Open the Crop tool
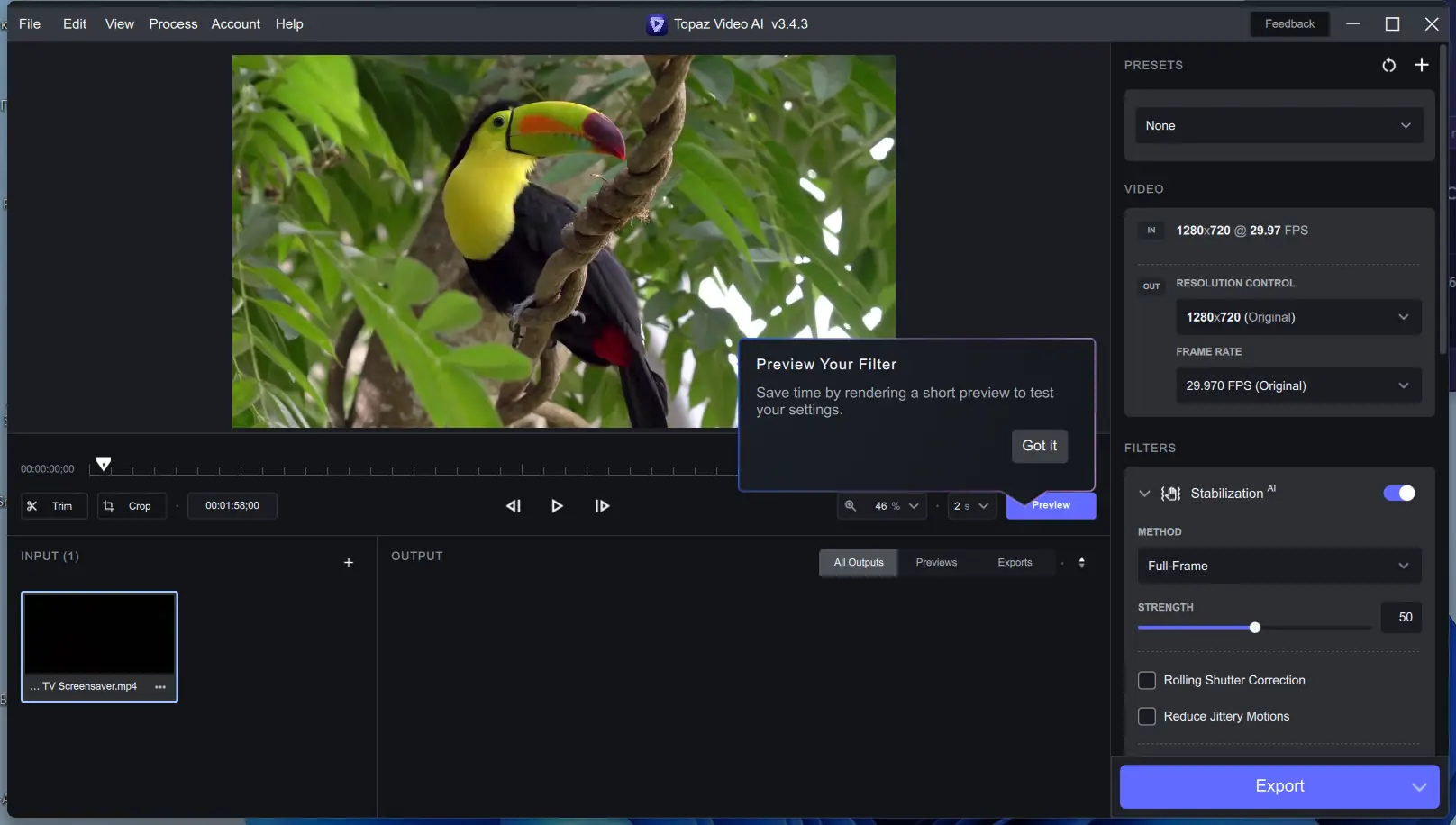This screenshot has width=1456, height=825. point(132,506)
